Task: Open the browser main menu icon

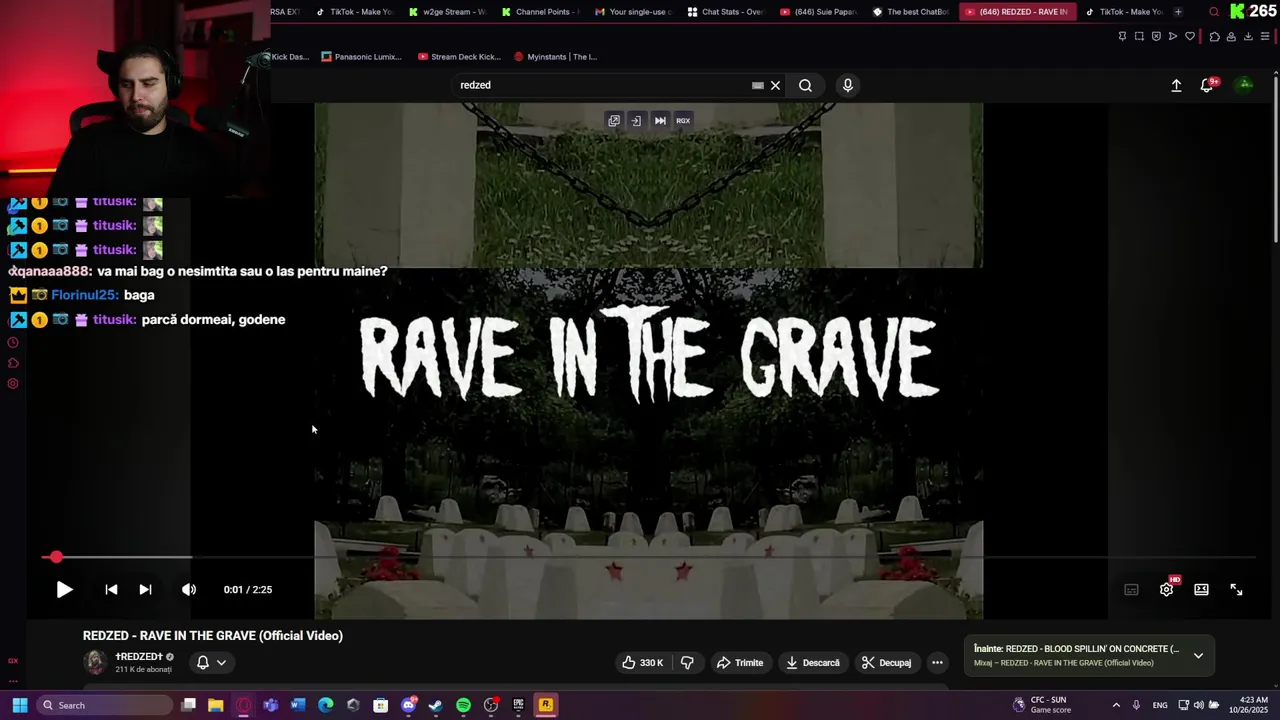Action: click(x=1265, y=37)
